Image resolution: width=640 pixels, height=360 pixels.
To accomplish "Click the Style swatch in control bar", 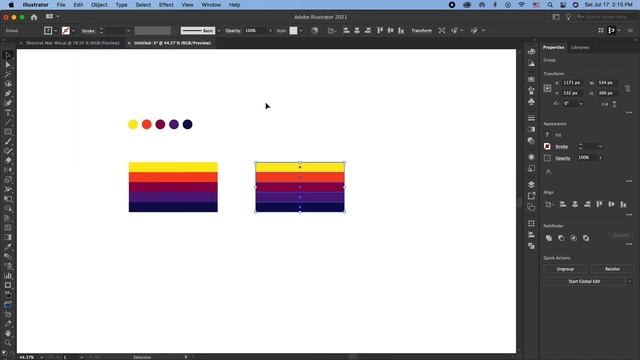I will (293, 31).
